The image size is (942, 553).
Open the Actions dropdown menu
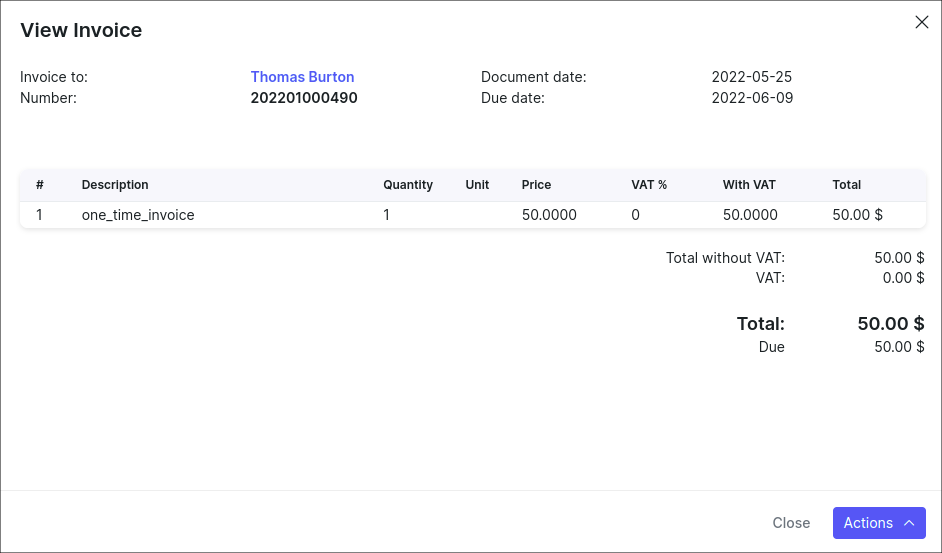[x=878, y=523]
